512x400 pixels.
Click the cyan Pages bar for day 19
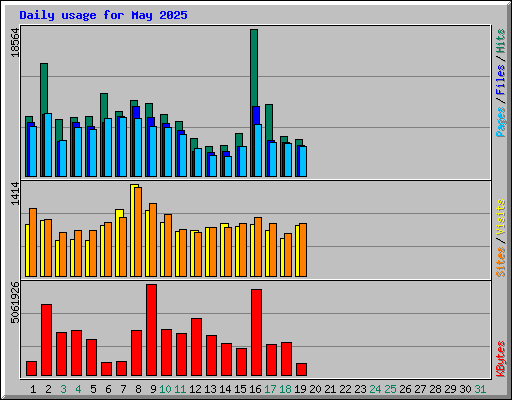[303, 161]
